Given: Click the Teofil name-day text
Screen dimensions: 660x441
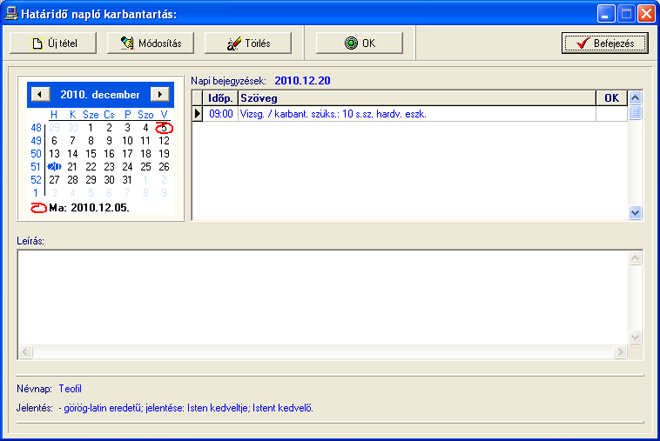Looking at the screenshot, I should click(x=70, y=388).
